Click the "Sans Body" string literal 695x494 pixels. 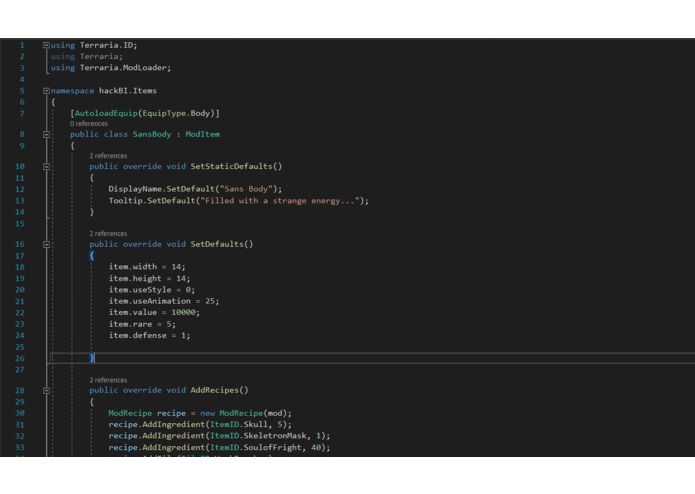pyautogui.click(x=246, y=189)
